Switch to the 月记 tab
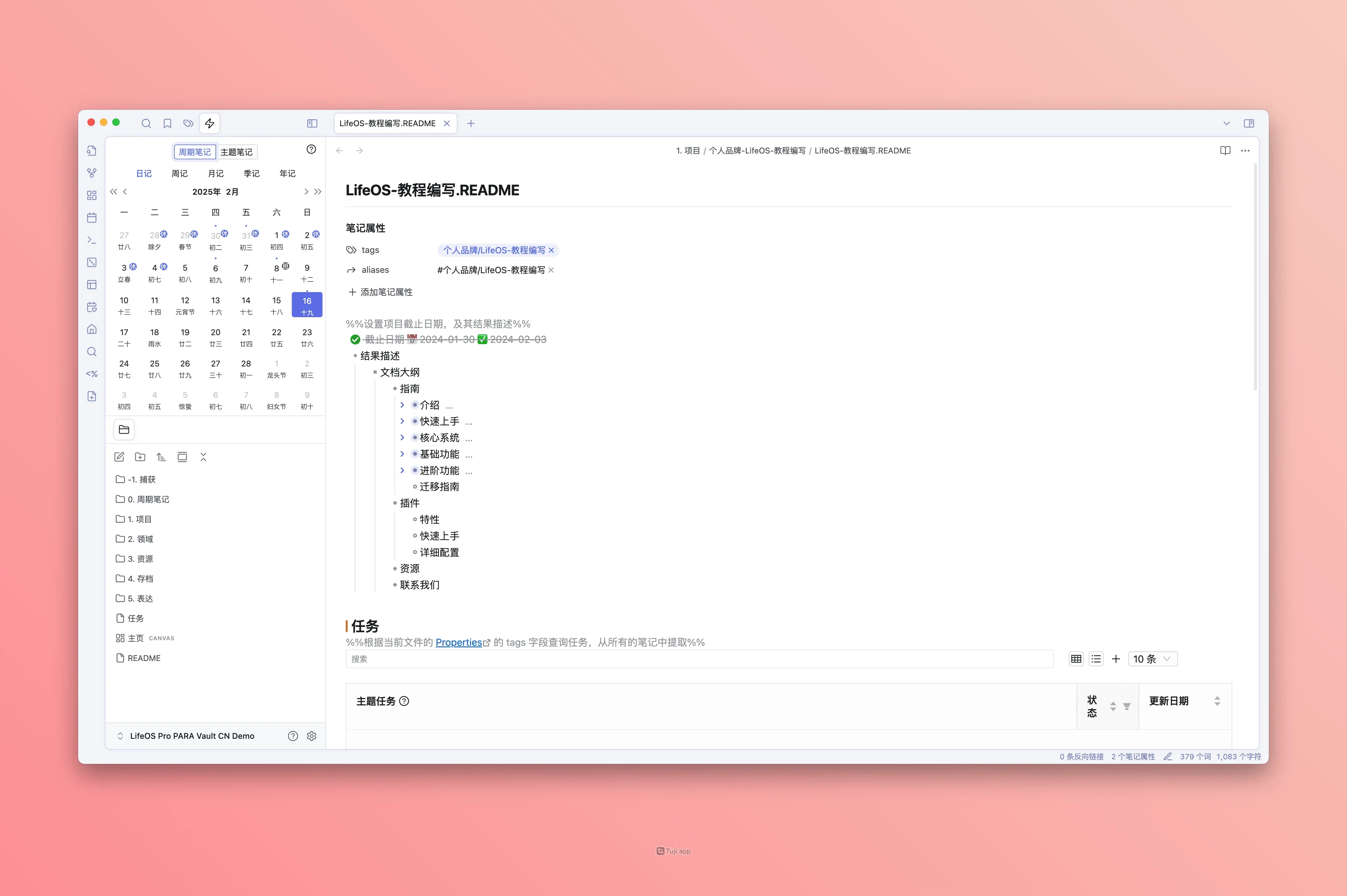Image resolution: width=1347 pixels, height=896 pixels. point(216,174)
